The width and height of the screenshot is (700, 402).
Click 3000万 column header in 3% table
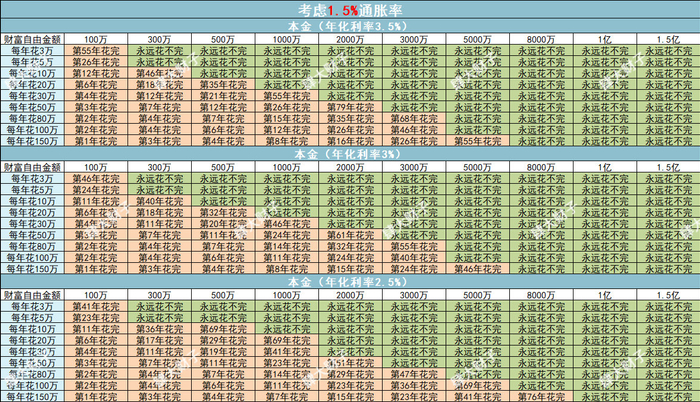414,168
